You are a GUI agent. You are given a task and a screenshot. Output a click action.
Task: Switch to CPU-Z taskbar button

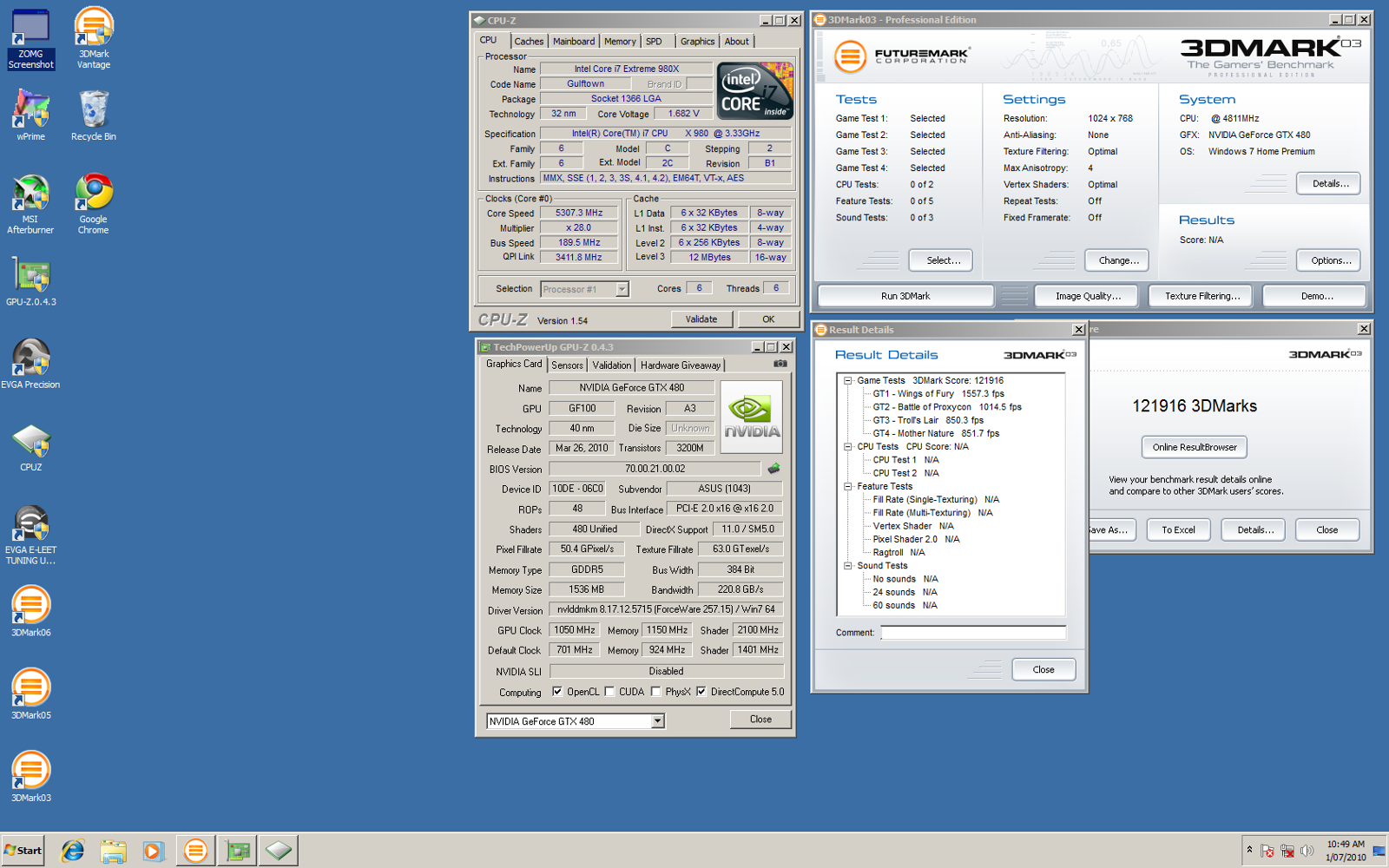pyautogui.click(x=279, y=851)
